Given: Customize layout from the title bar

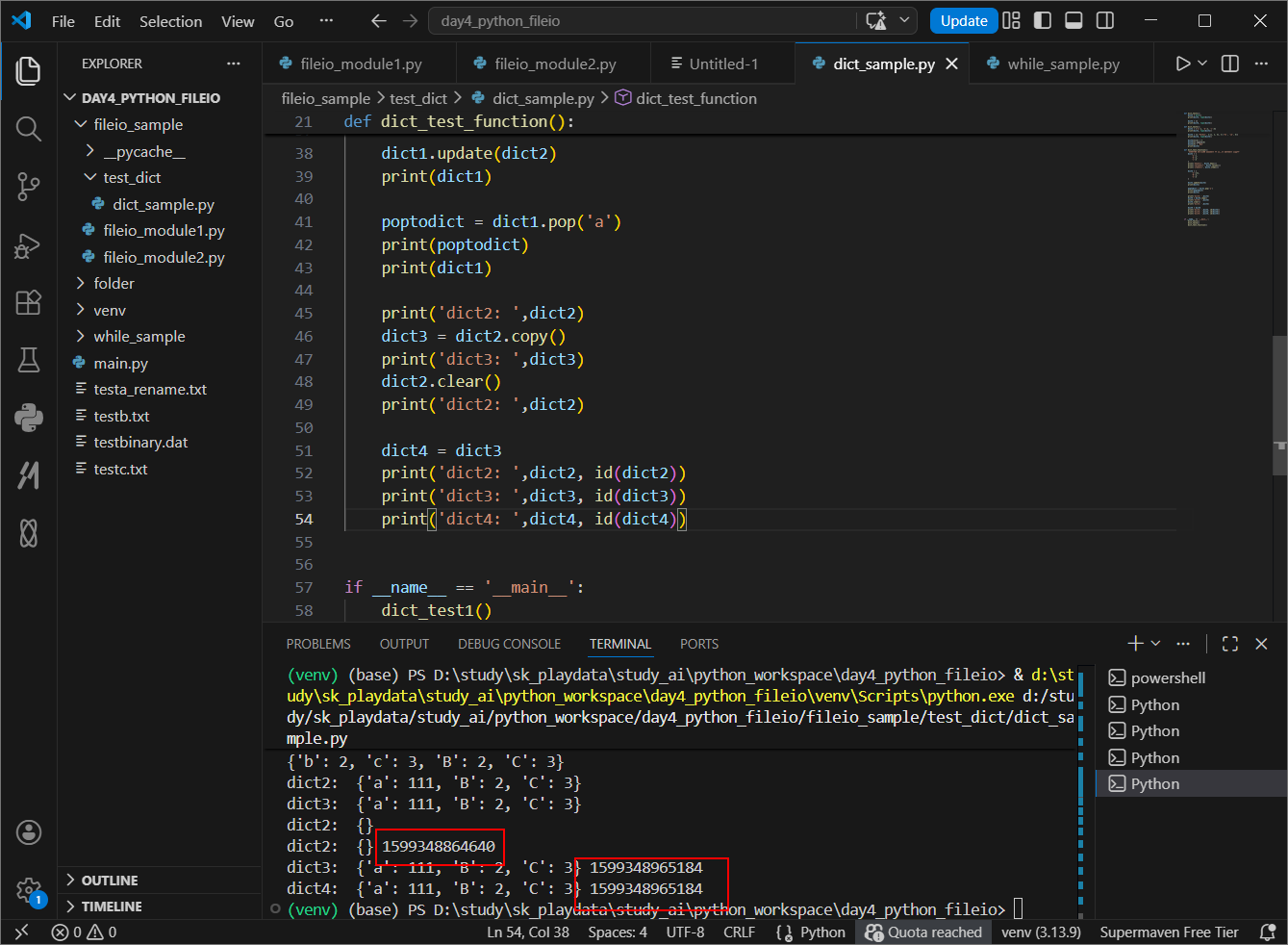Looking at the screenshot, I should coord(1011,21).
